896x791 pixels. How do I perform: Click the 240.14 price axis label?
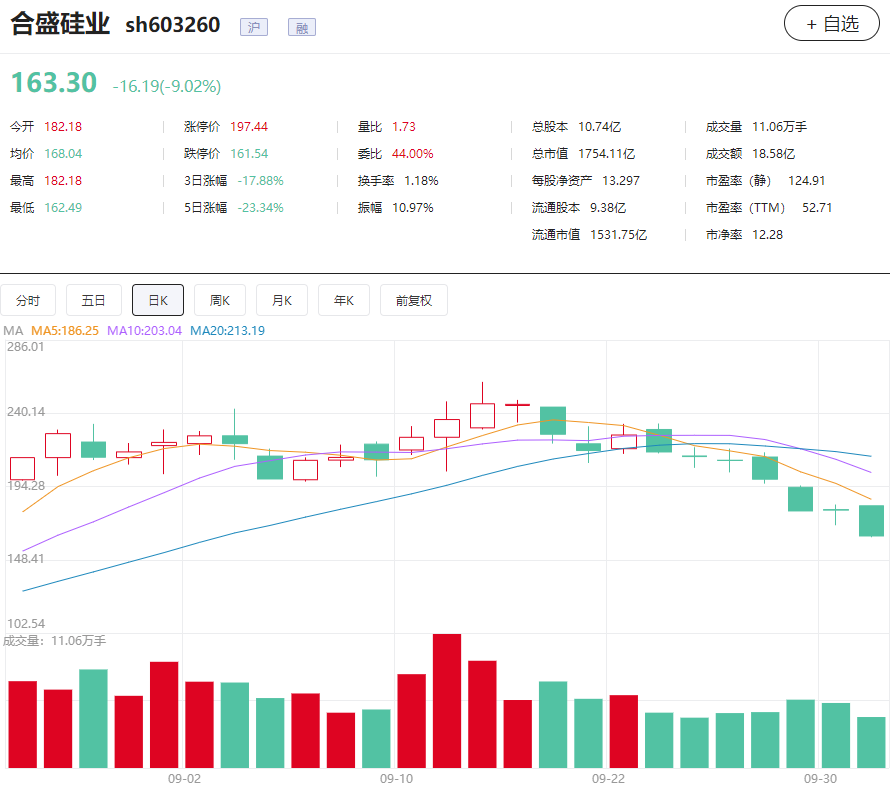pos(26,412)
